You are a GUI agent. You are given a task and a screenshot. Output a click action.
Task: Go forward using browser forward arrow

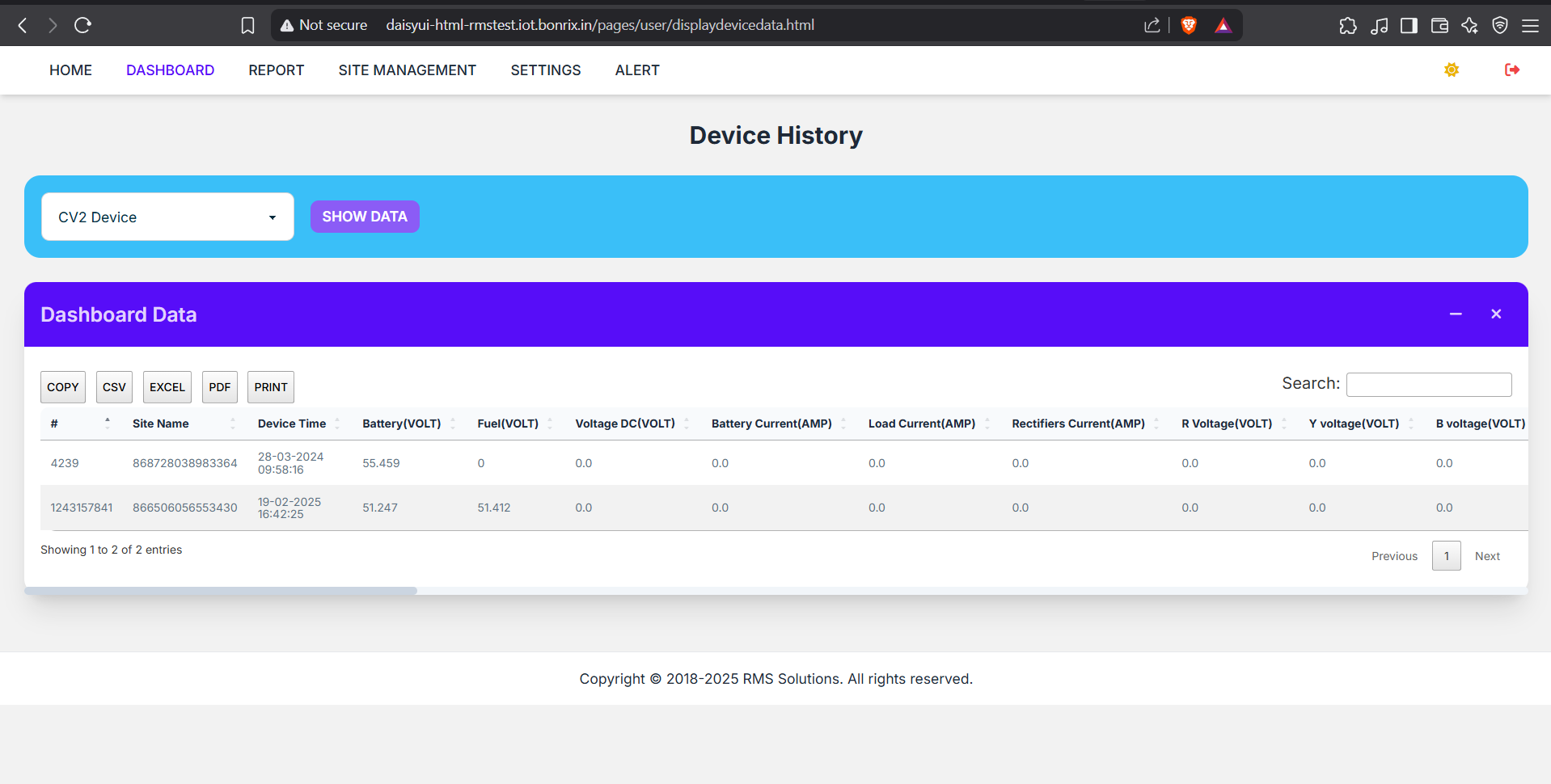[53, 25]
